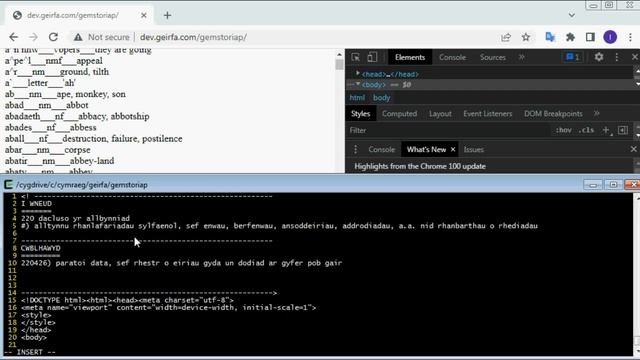640x360 pixels.
Task: Open the Computed pane tab
Action: 399,114
